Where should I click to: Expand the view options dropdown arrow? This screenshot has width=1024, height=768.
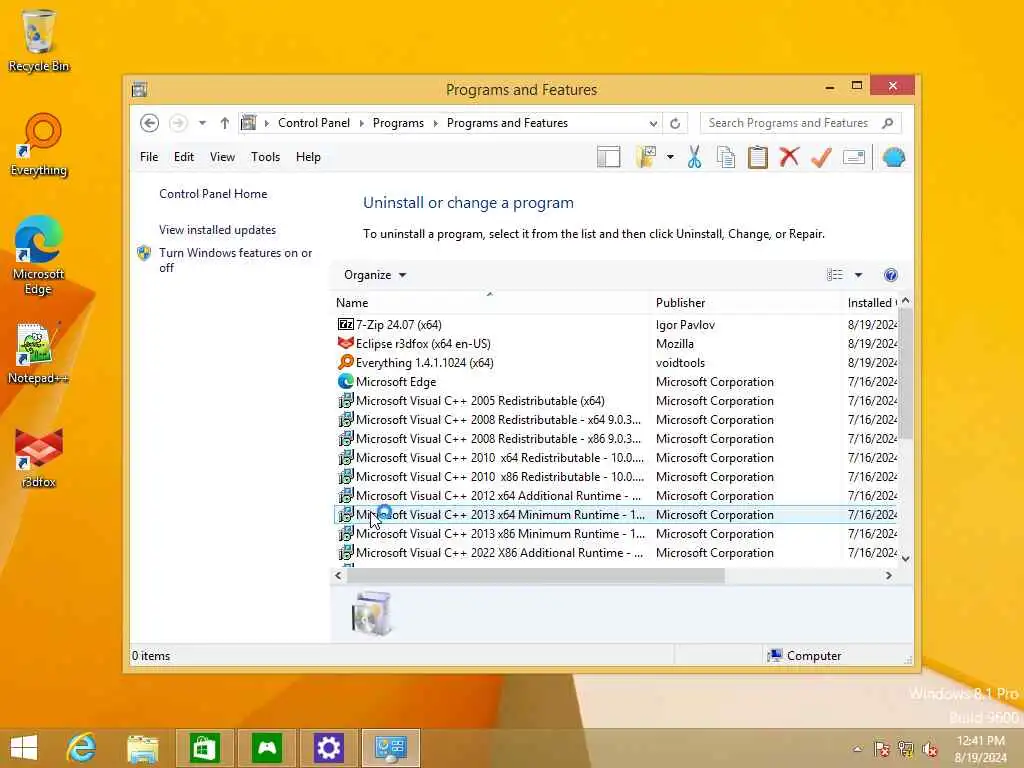click(x=858, y=275)
